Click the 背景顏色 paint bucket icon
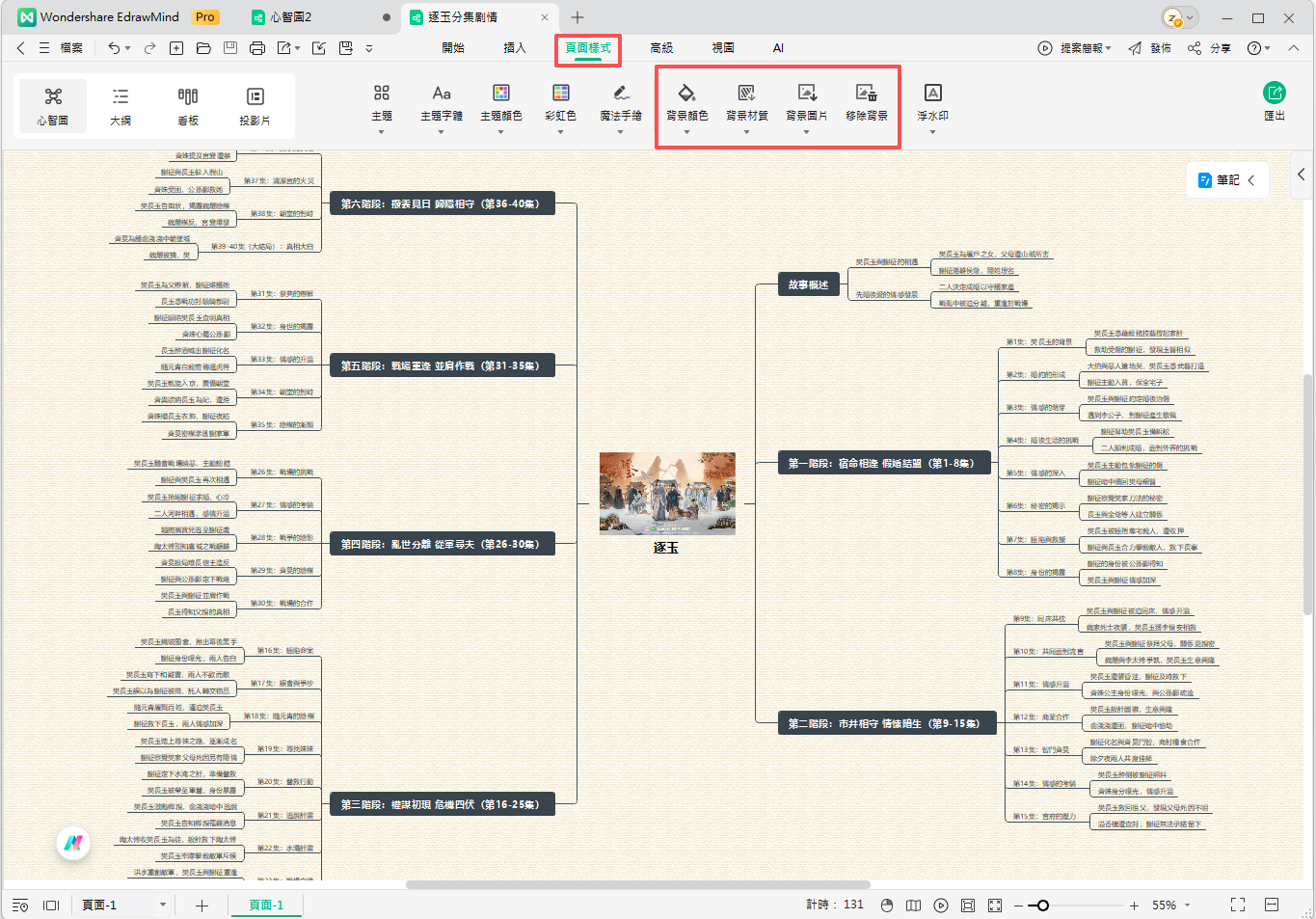Screen dimensions: 1316x919 pos(686,94)
